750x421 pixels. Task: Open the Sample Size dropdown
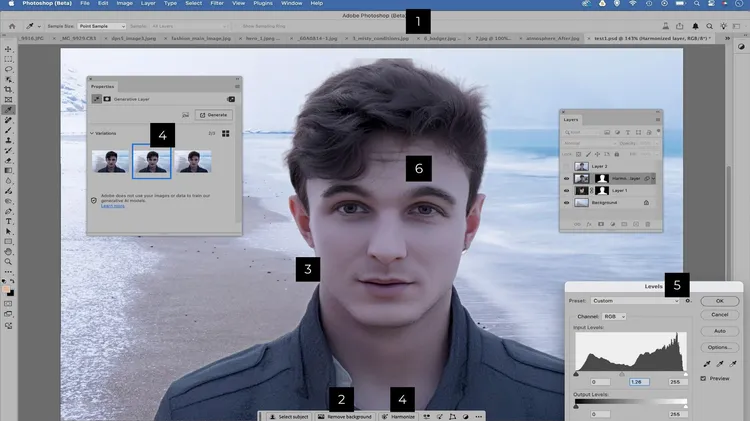click(102, 26)
